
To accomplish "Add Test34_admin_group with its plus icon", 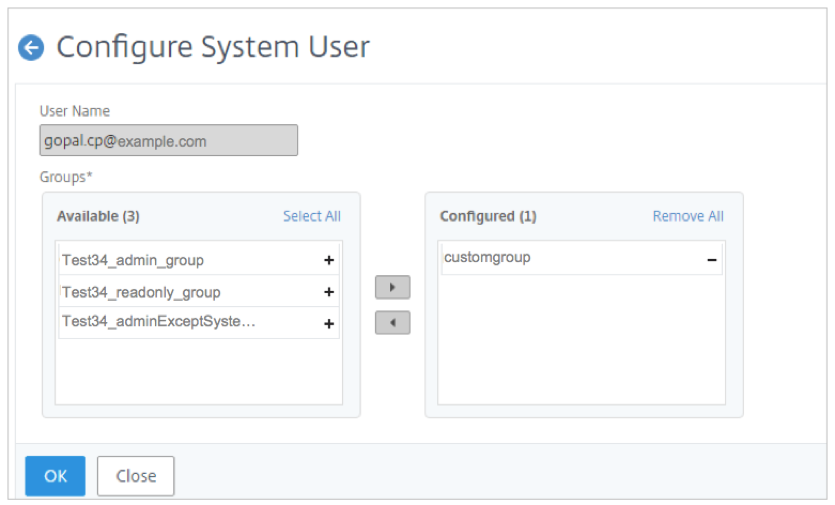I will [x=328, y=260].
